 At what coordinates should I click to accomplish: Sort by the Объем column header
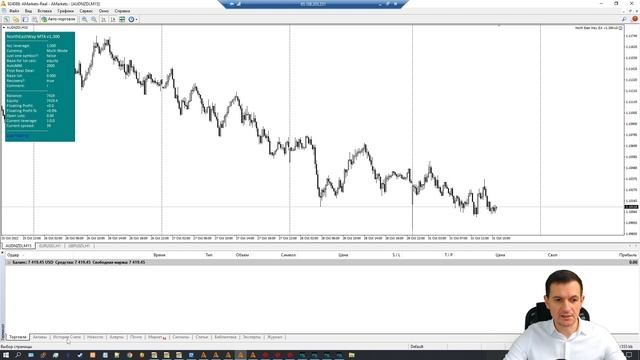(242, 255)
